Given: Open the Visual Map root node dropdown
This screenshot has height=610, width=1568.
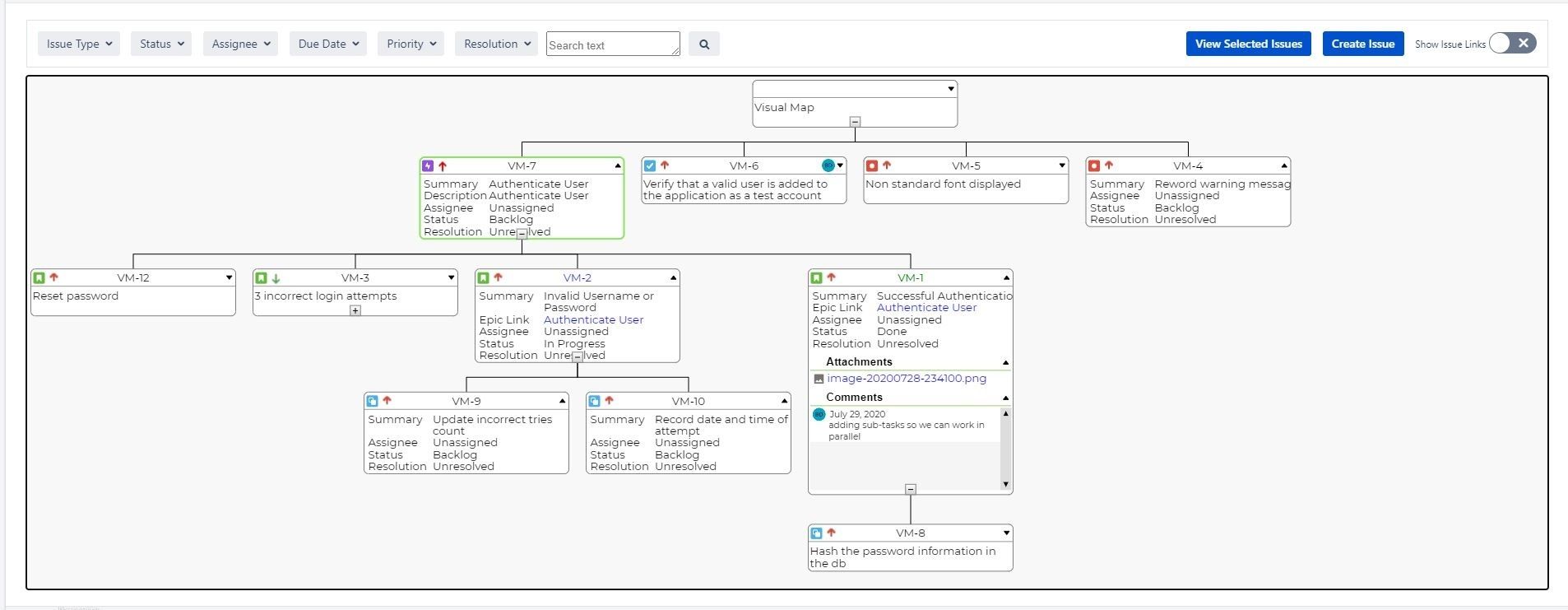Looking at the screenshot, I should tap(951, 89).
